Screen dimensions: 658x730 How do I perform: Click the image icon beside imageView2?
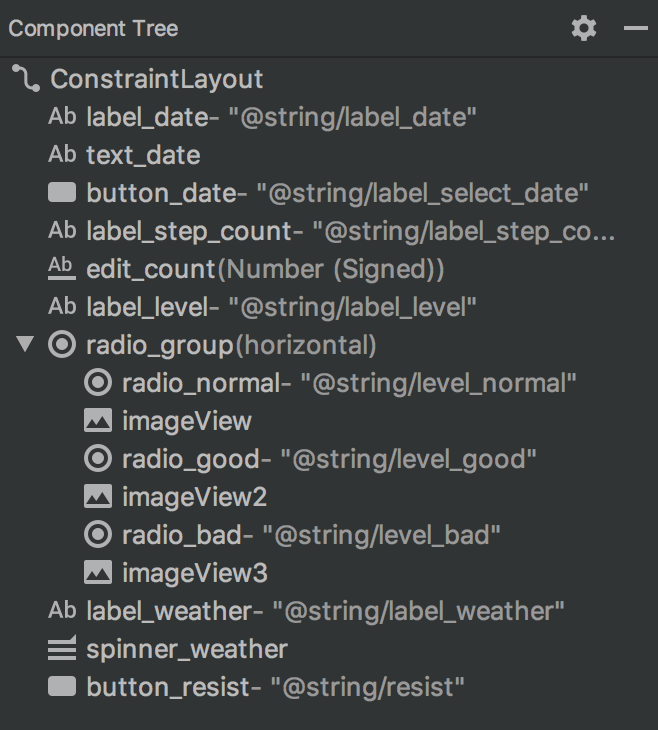(x=98, y=496)
